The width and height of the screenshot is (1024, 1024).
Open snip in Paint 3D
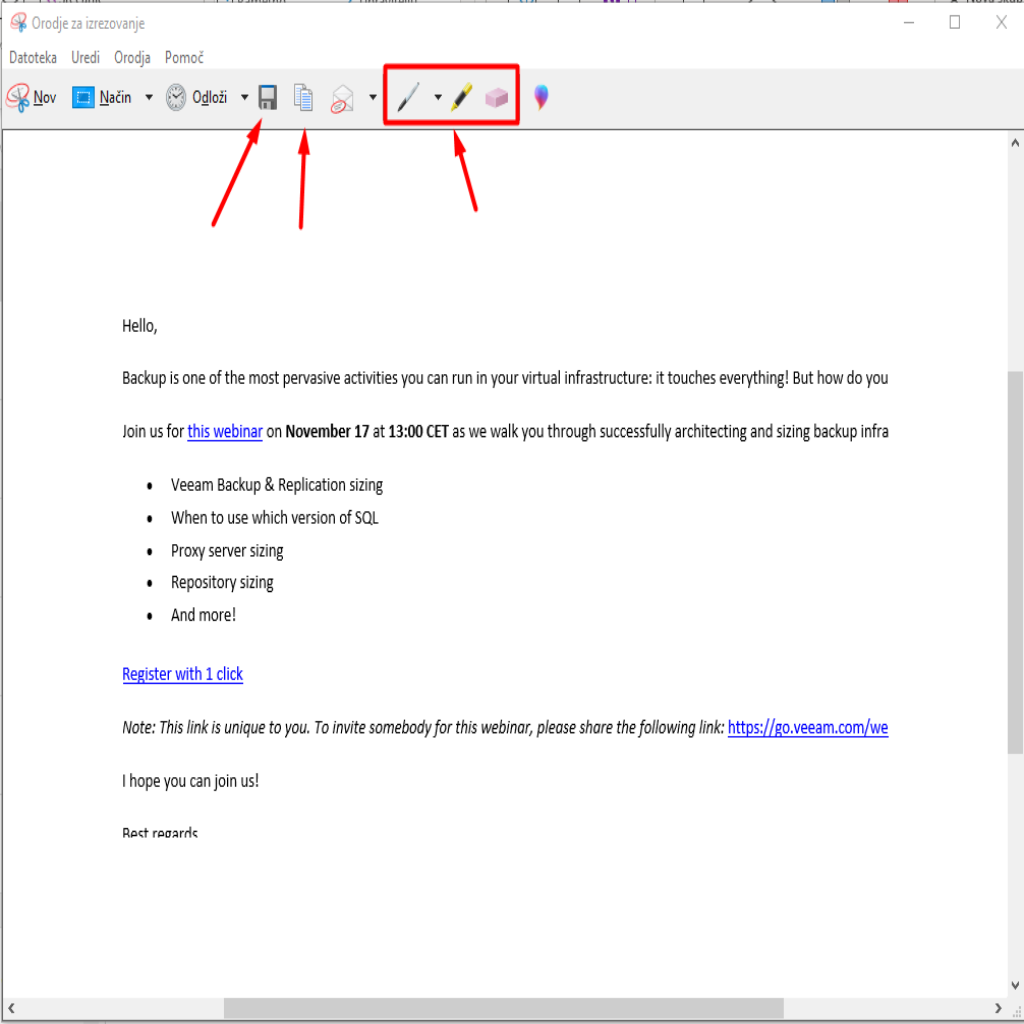pyautogui.click(x=540, y=97)
